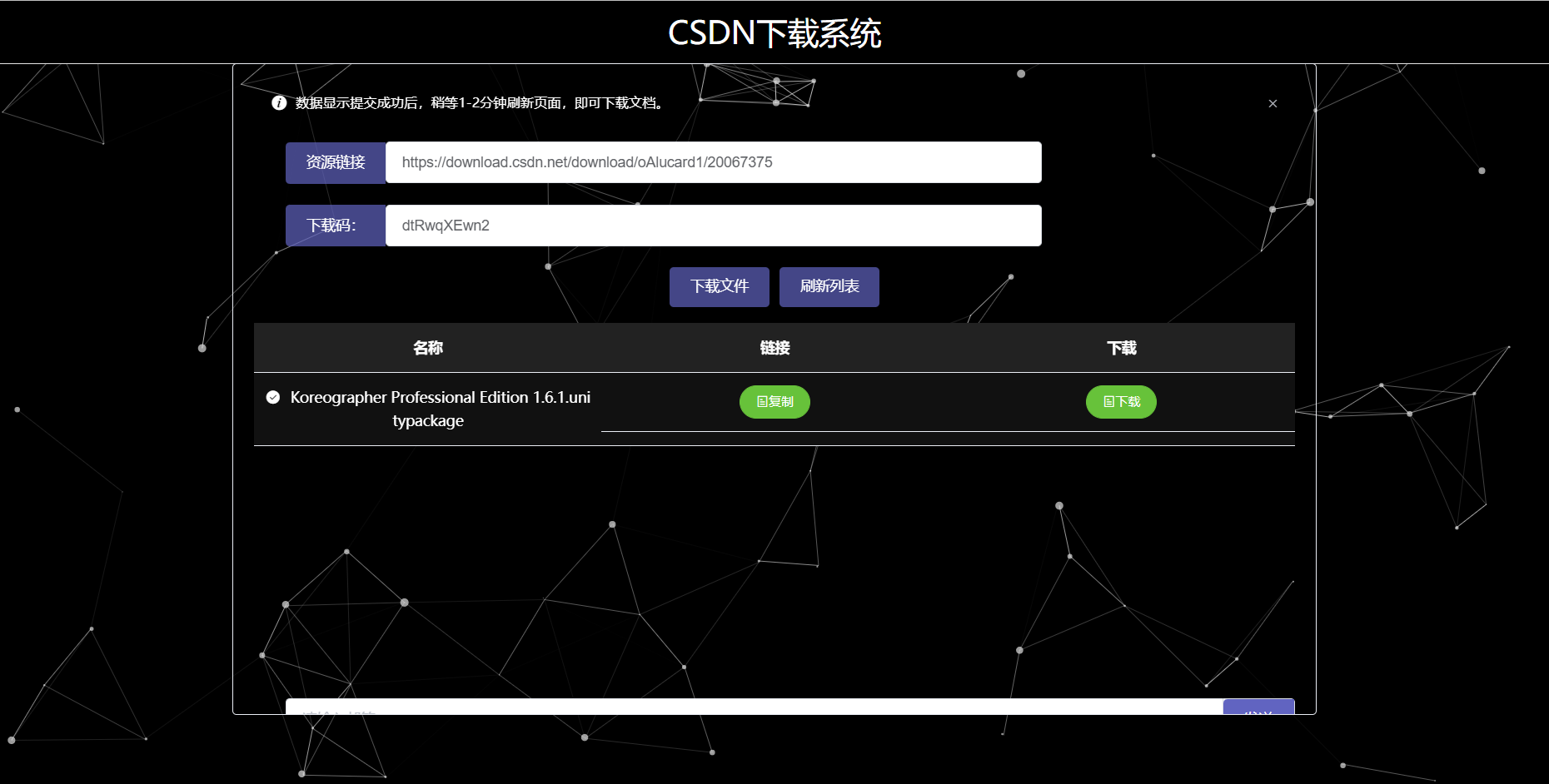Click the 刷新列表 button
The height and width of the screenshot is (784, 1549).
click(829, 287)
